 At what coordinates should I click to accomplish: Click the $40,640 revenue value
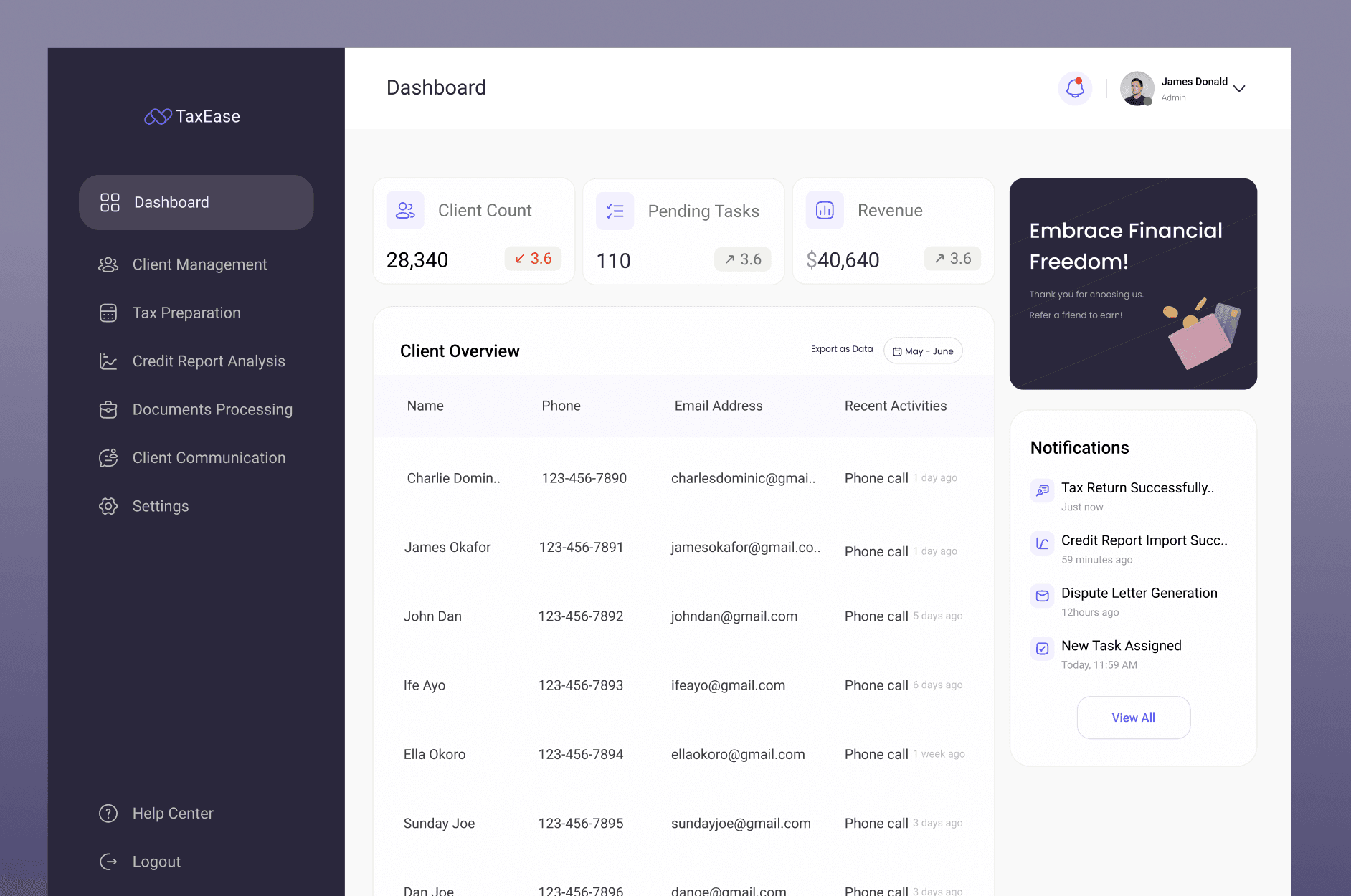click(843, 259)
